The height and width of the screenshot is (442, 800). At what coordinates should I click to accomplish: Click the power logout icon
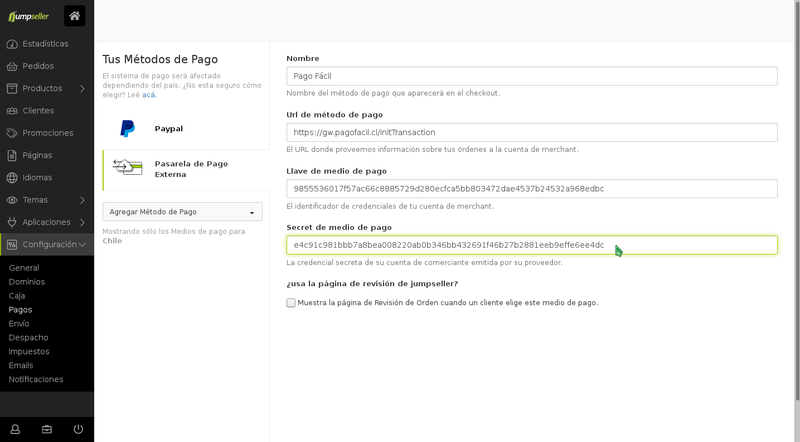[78, 429]
